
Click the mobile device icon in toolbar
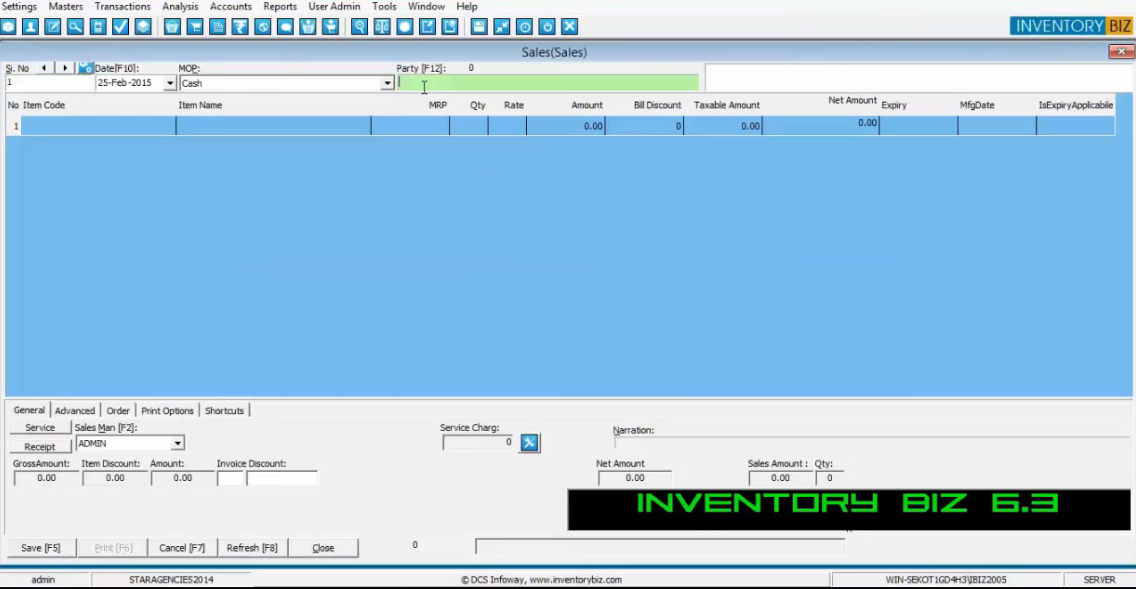point(98,27)
